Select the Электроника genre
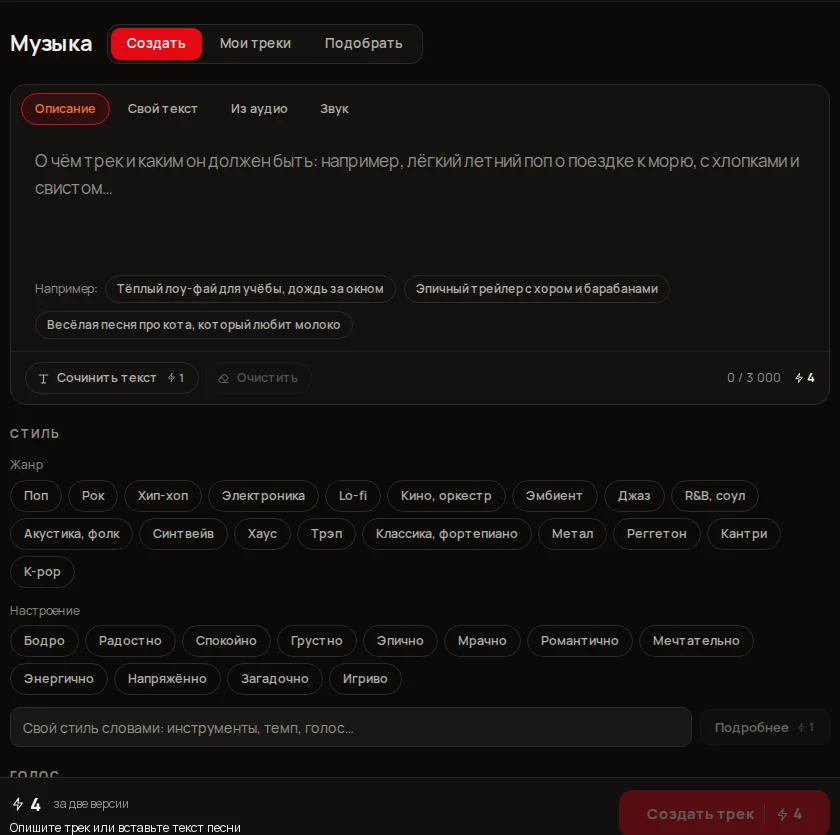The width and height of the screenshot is (840, 835). tap(263, 496)
